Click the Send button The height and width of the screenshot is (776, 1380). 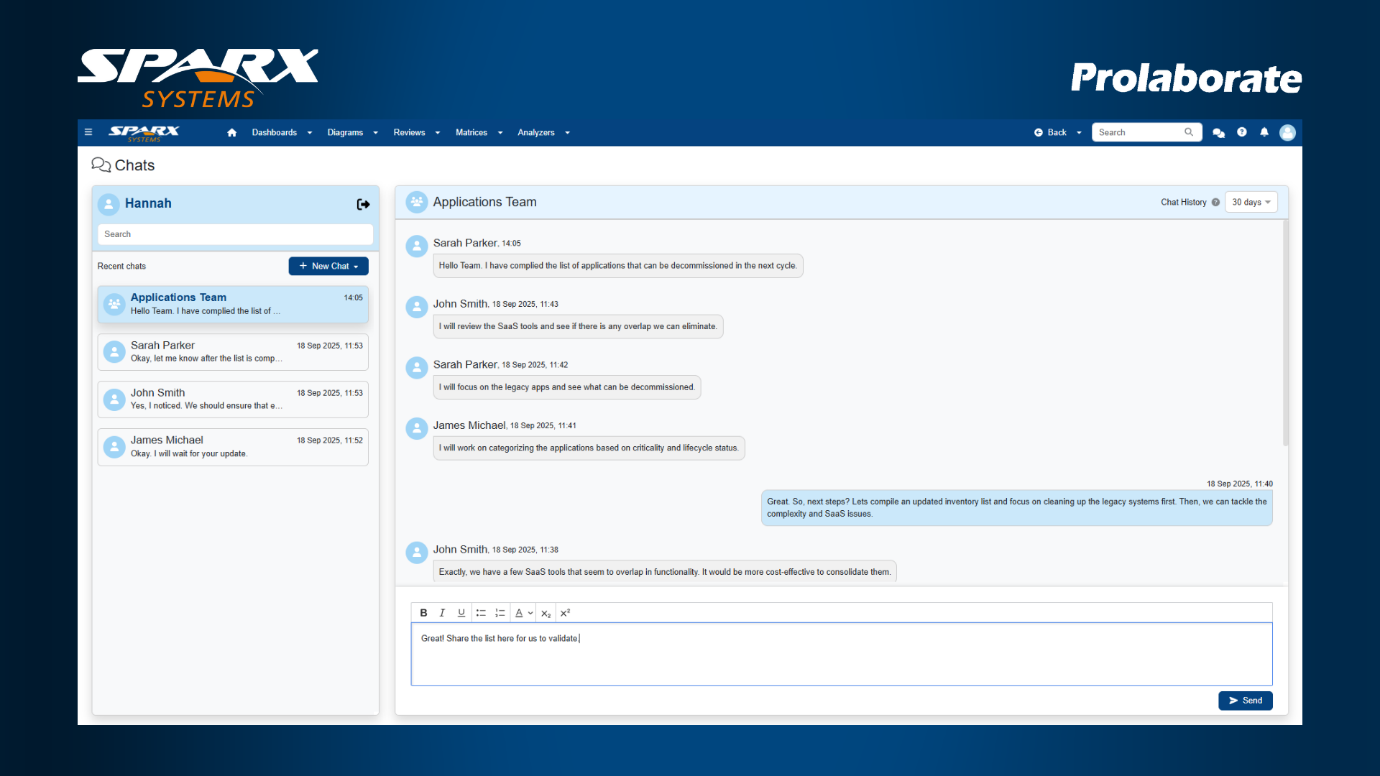[1245, 701]
